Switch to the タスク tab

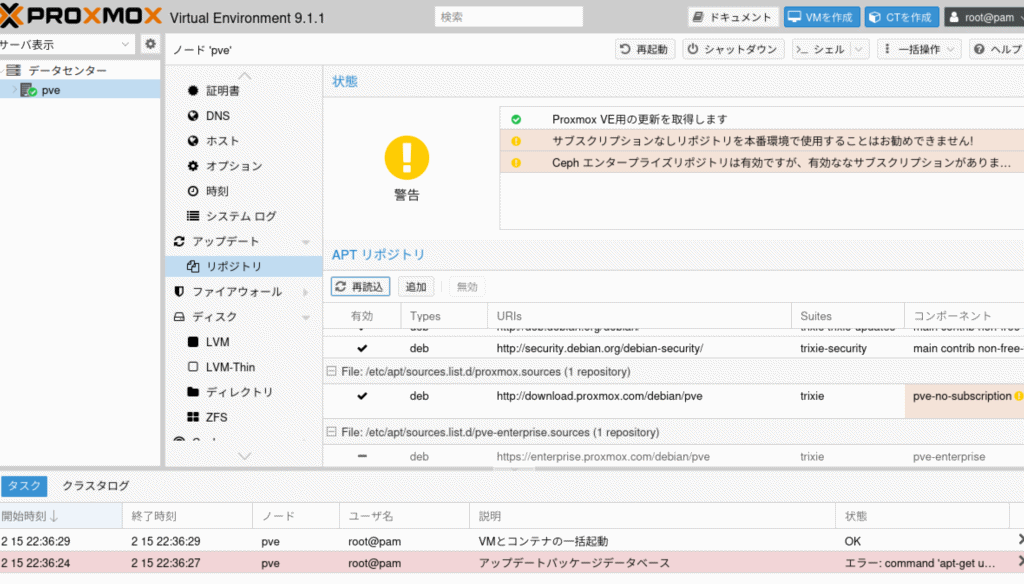[x=24, y=486]
